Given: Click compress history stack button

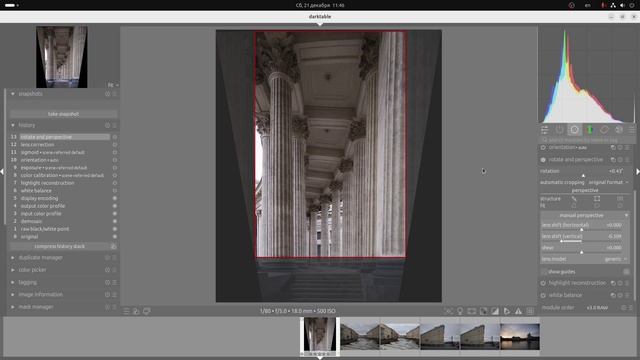Looking at the screenshot, I should [x=60, y=247].
